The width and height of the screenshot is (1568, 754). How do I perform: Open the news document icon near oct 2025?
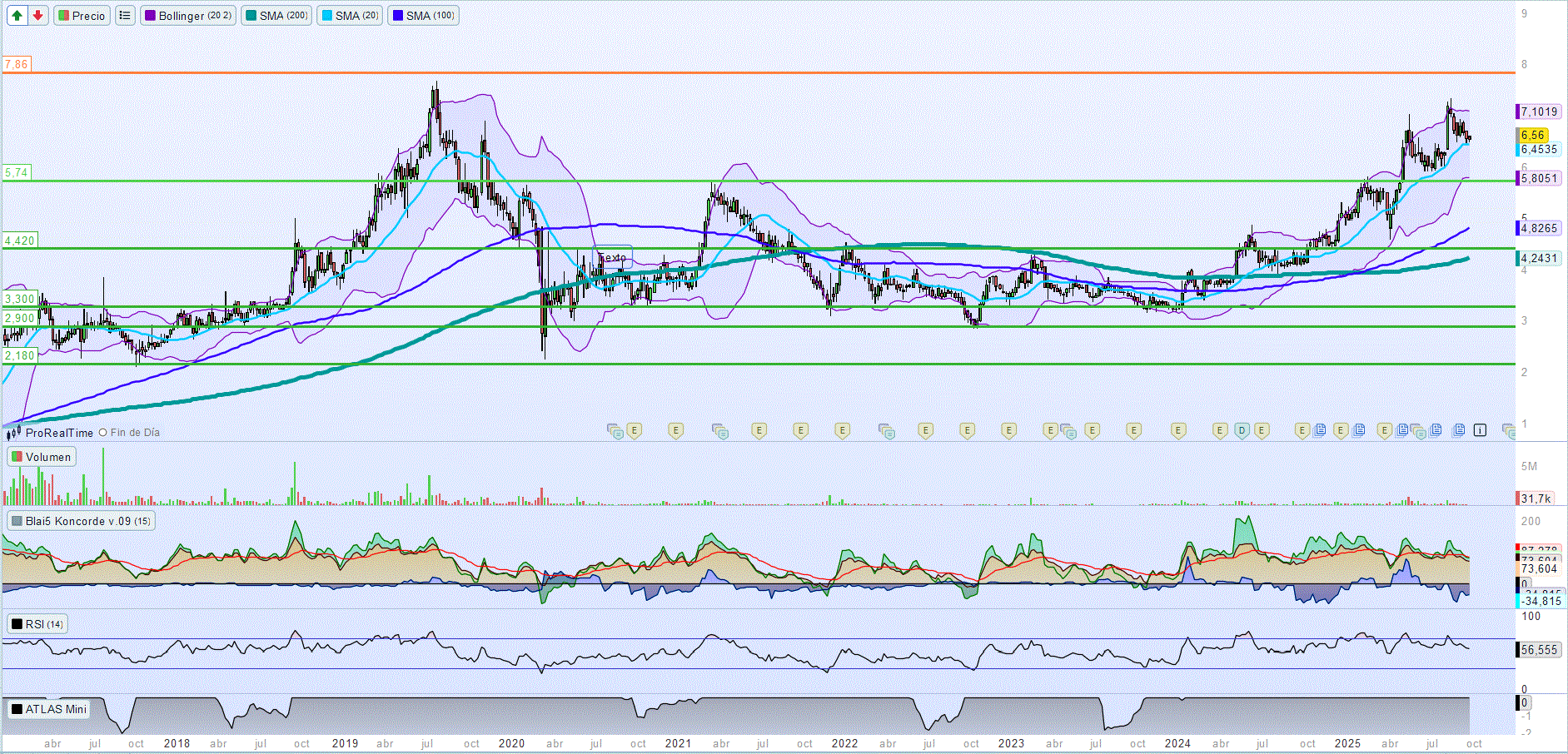coord(1459,430)
